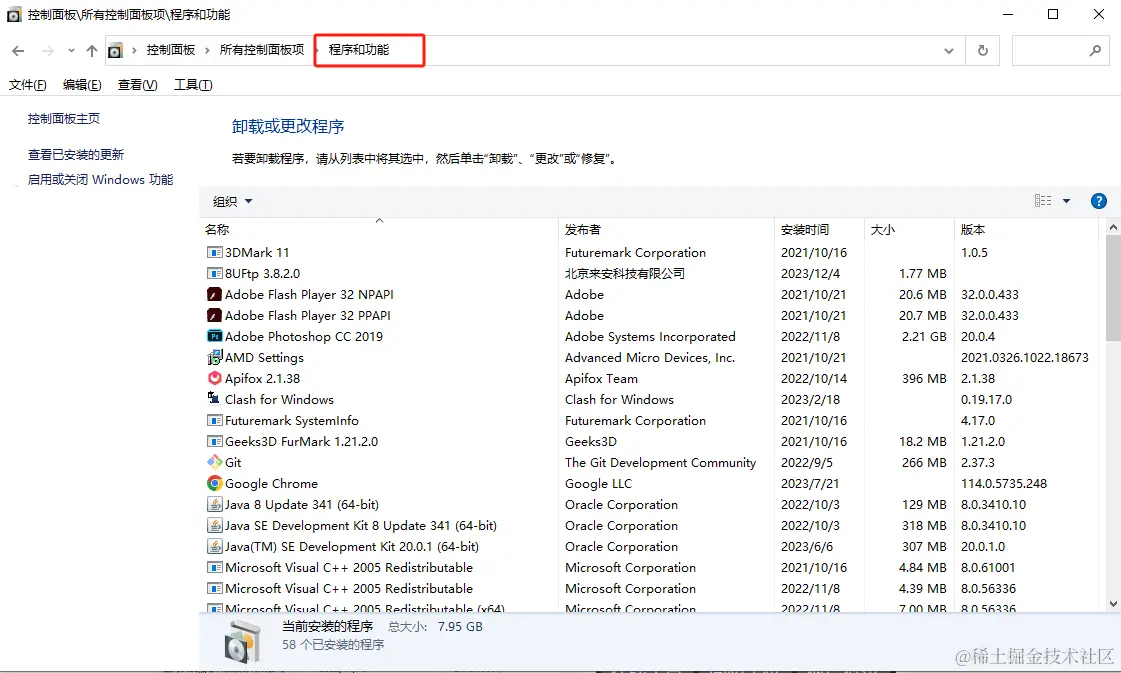Screen dimensions: 1121x673
Task: Select Microsoft Visual C++ 2005 Redistributable 8.0.61001 row
Action: coord(649,568)
